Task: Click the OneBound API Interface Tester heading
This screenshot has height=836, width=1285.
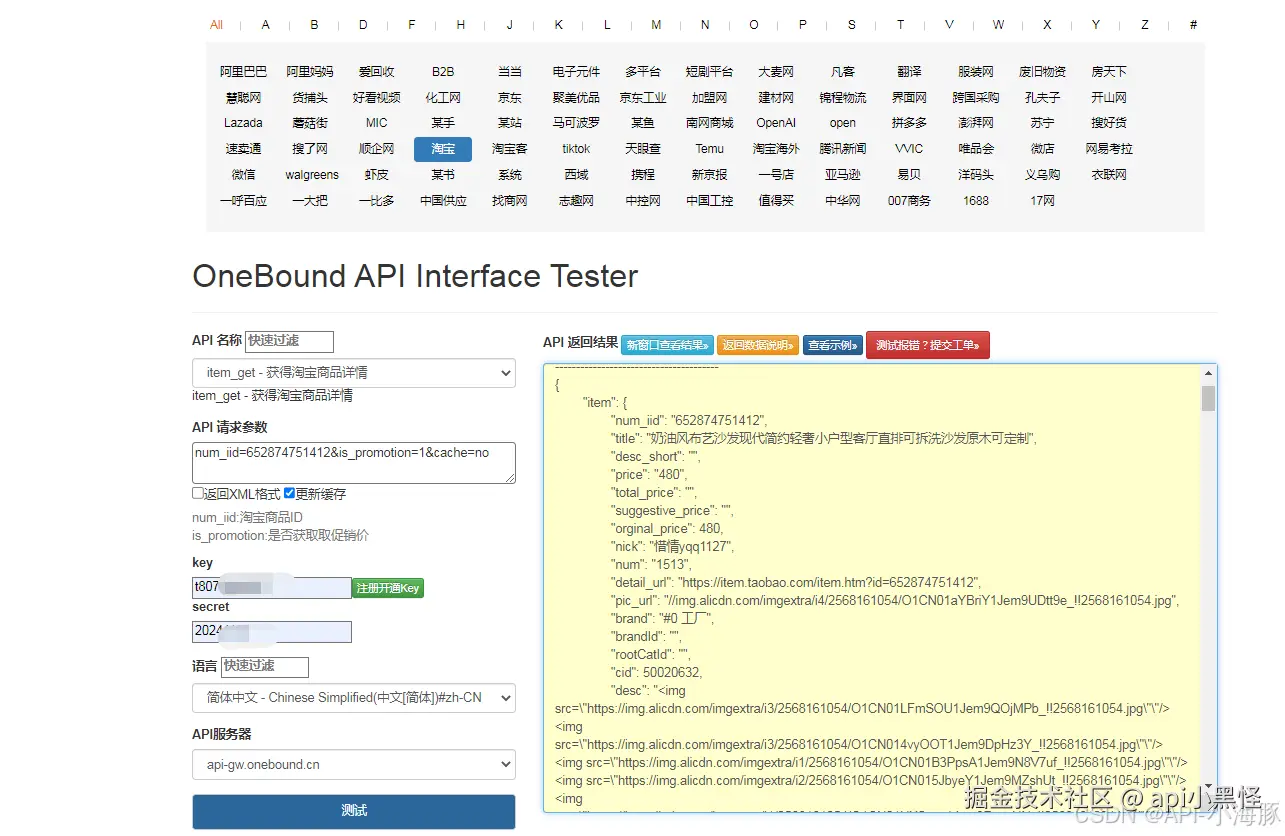Action: (x=415, y=276)
